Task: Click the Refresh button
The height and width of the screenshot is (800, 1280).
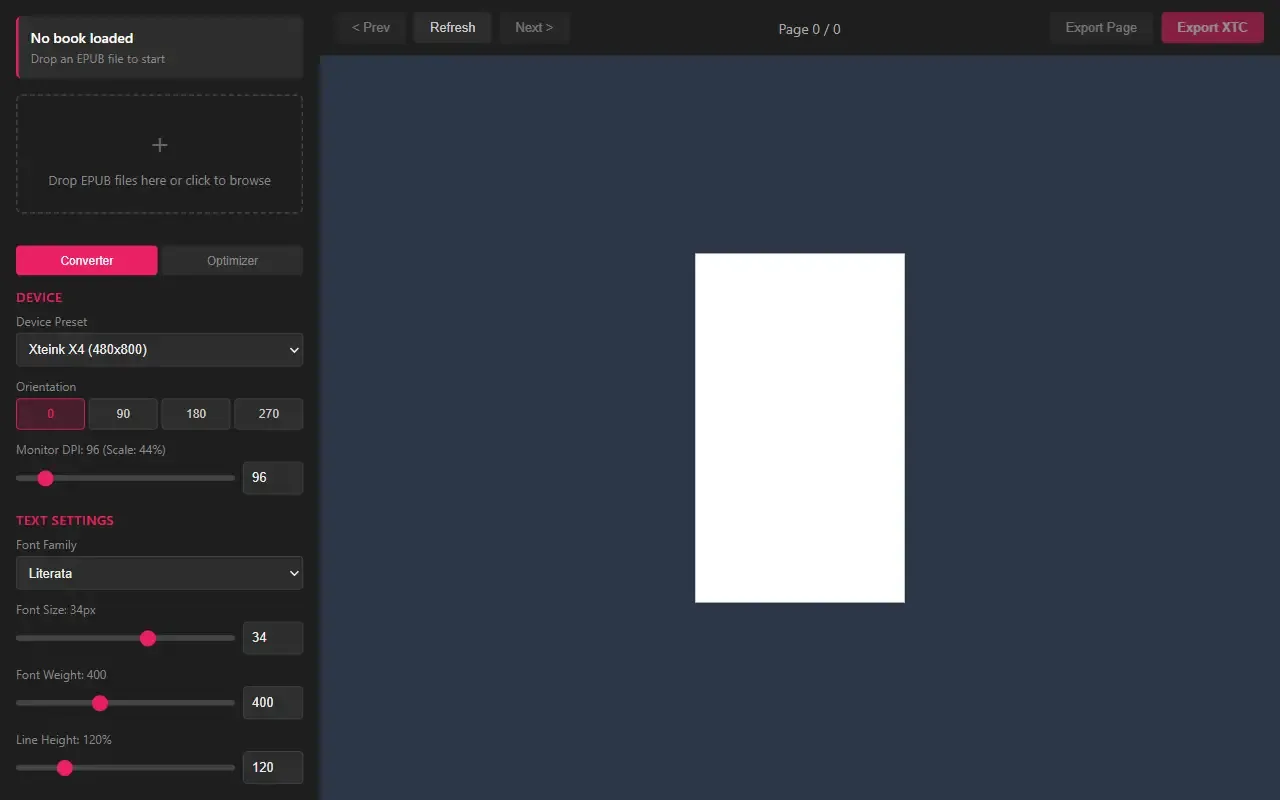Action: click(x=452, y=28)
